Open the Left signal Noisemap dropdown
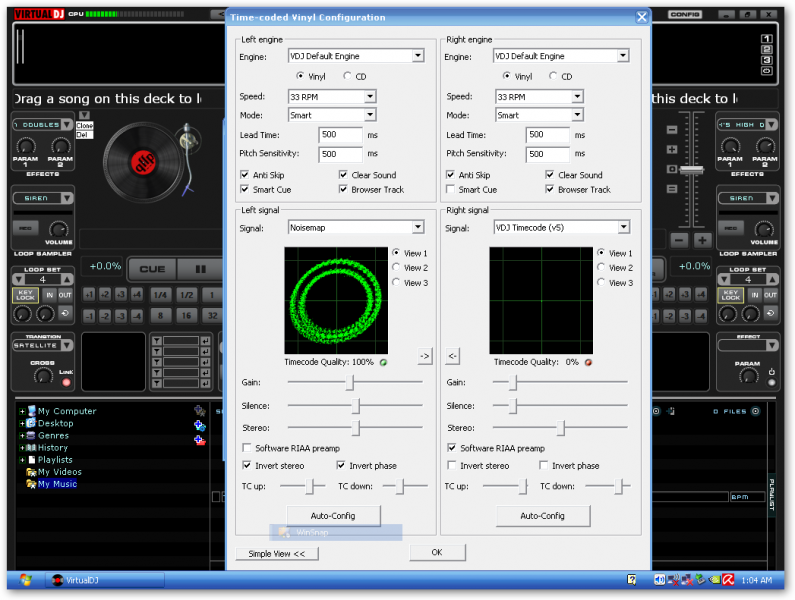Viewport: 795px width, 600px height. point(418,227)
